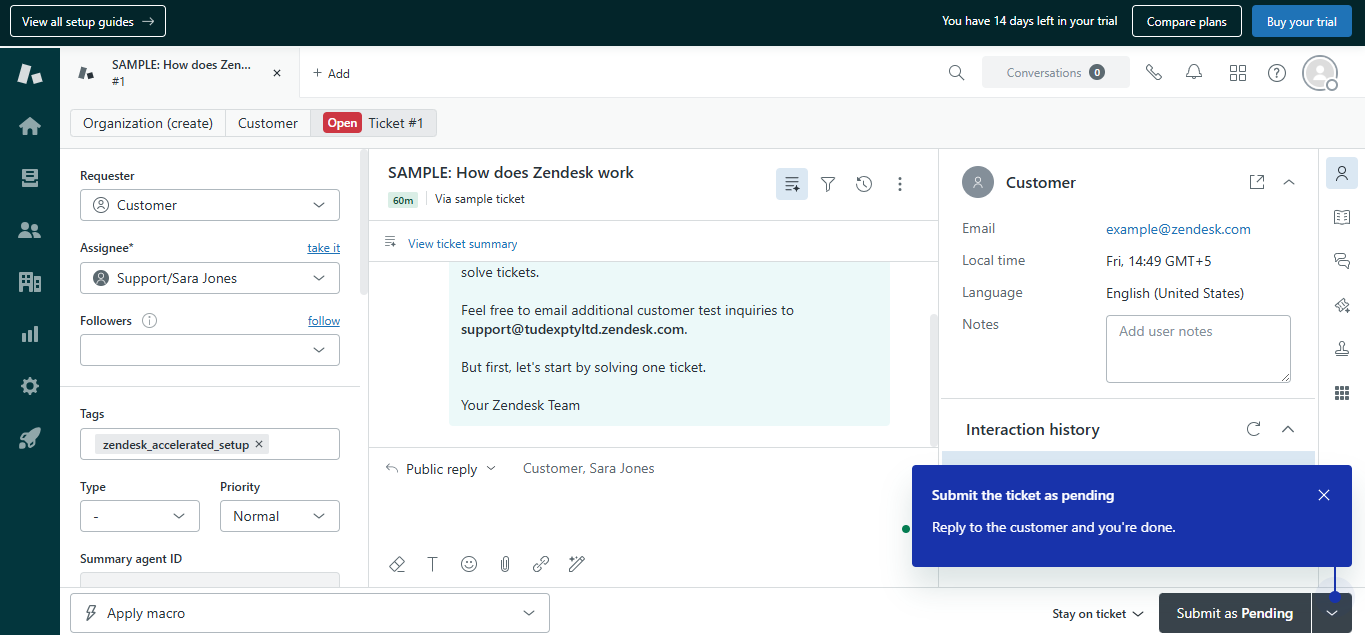Open Admin gear icon in sidebar
The width and height of the screenshot is (1365, 635).
tap(30, 386)
